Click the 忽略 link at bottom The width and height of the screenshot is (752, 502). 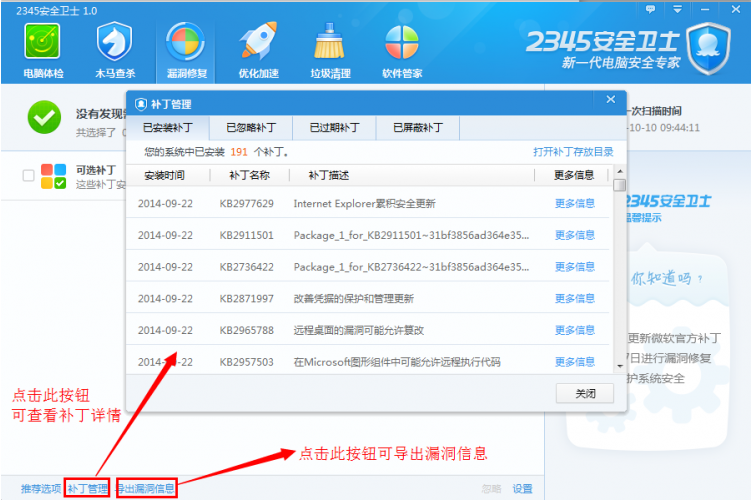point(491,488)
